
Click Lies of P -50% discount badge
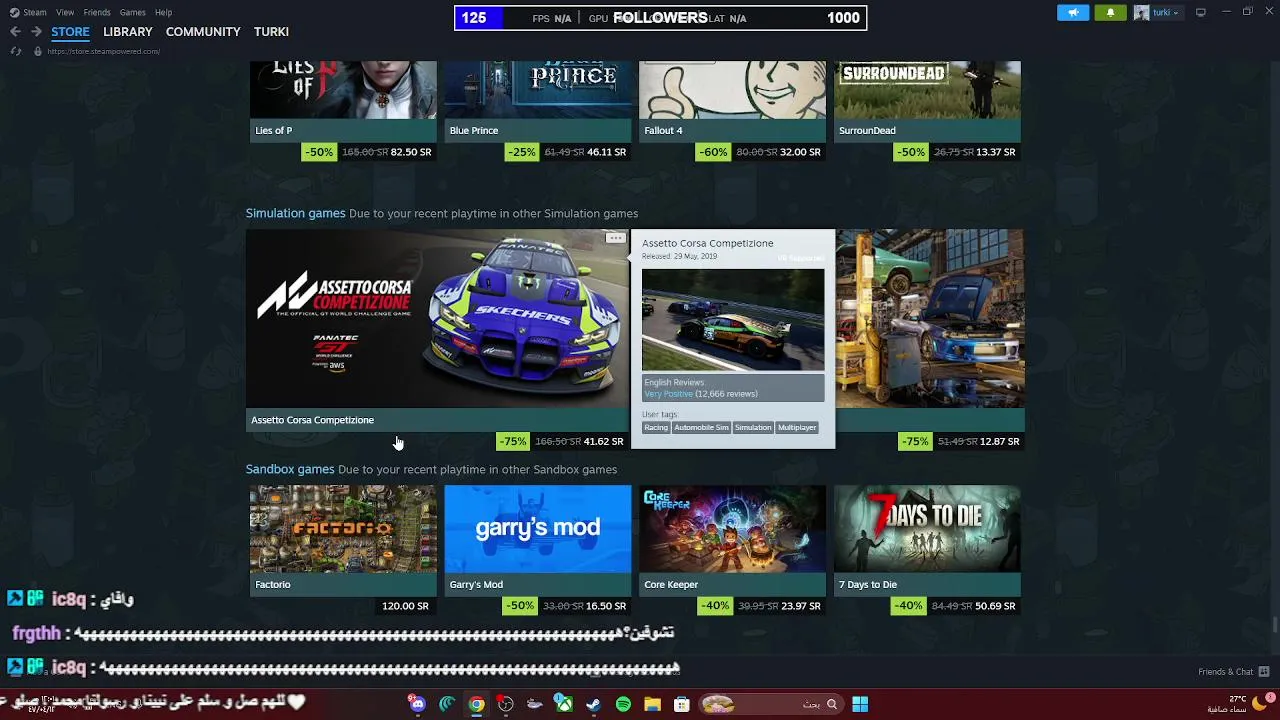(x=319, y=152)
